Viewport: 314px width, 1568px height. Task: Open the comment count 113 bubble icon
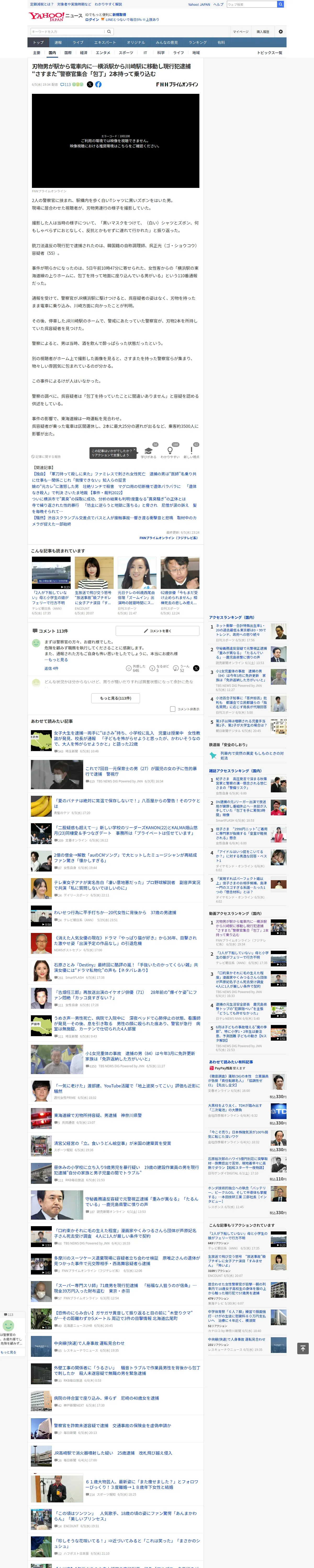click(x=62, y=85)
